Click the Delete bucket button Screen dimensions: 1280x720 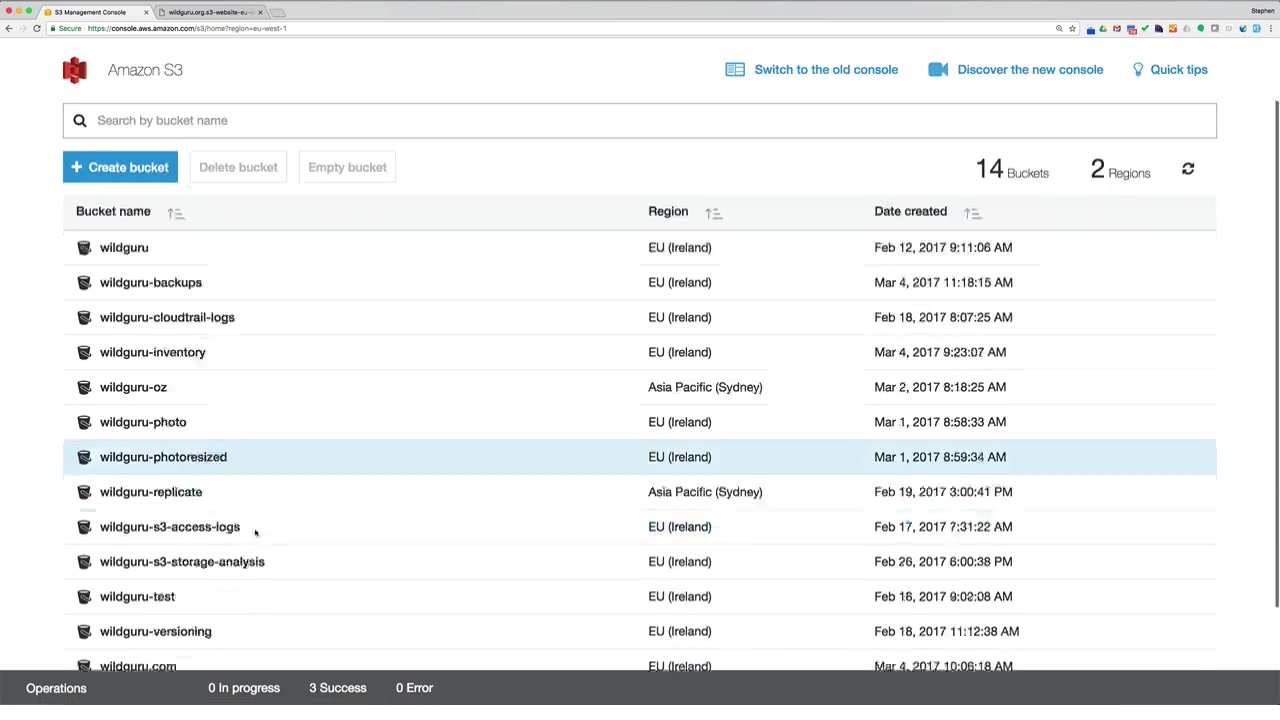(x=238, y=168)
